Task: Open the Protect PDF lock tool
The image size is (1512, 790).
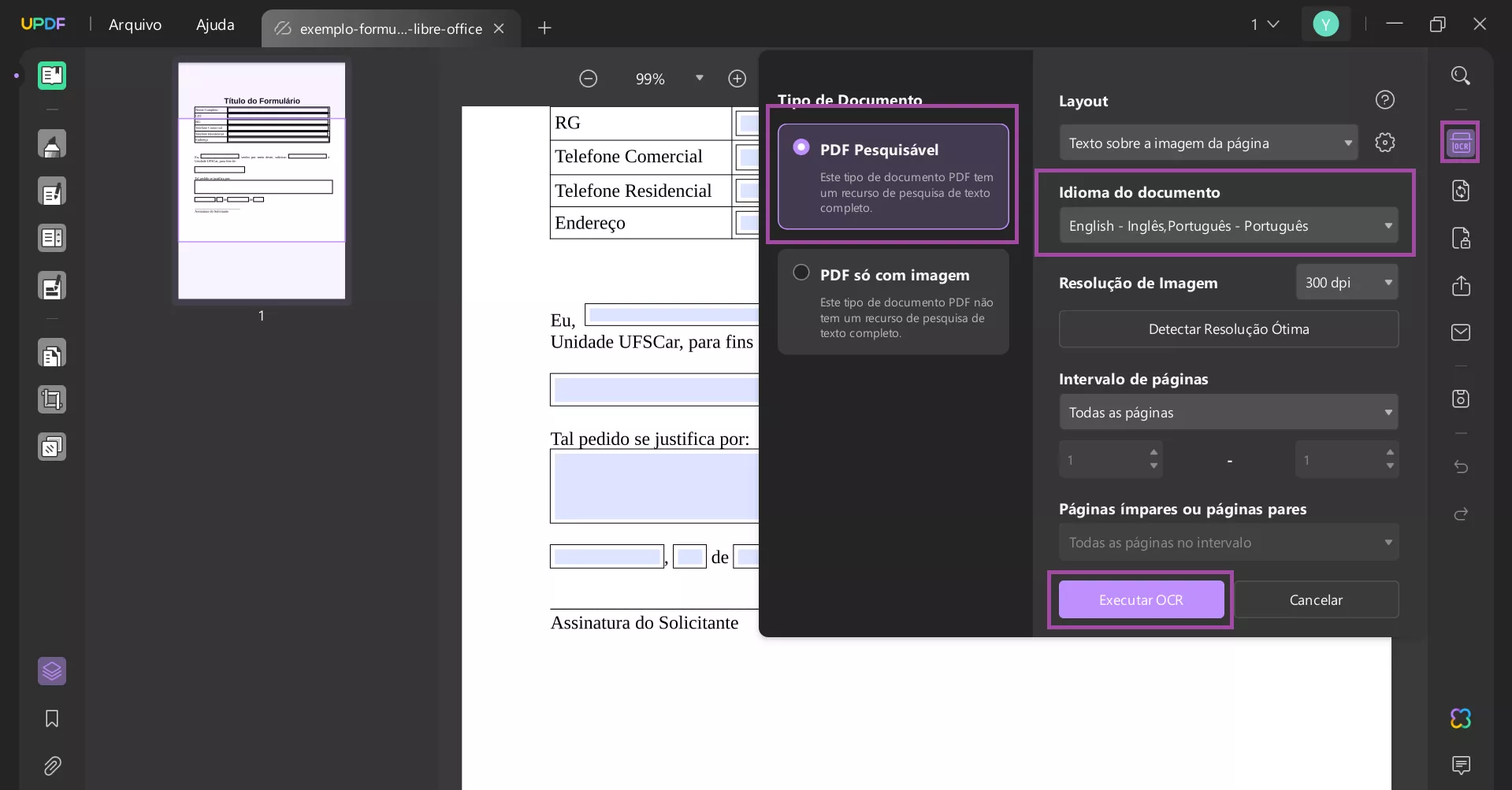Action: tap(1461, 238)
